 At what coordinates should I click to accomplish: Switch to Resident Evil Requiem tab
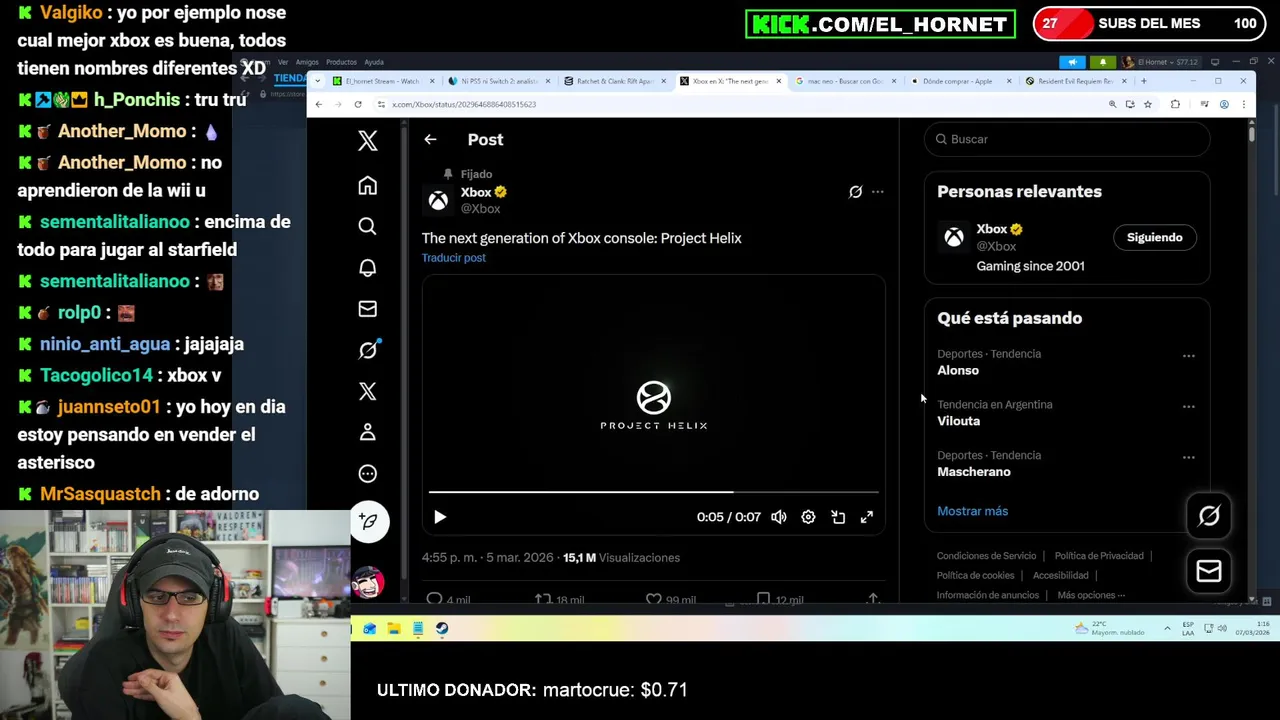[1076, 81]
